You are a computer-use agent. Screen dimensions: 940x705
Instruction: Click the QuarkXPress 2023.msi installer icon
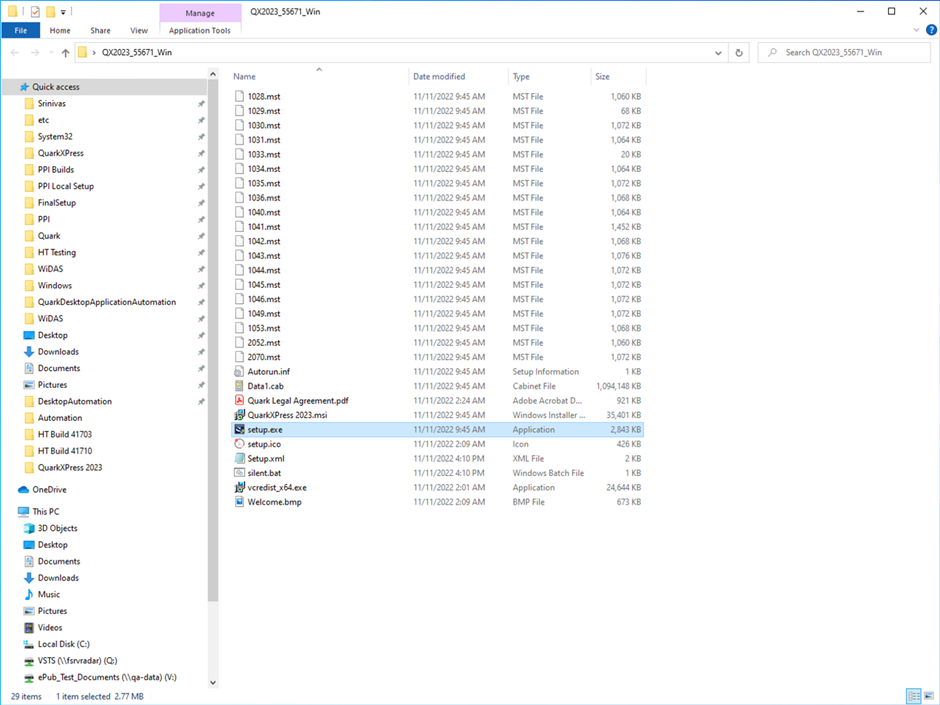(x=239, y=415)
